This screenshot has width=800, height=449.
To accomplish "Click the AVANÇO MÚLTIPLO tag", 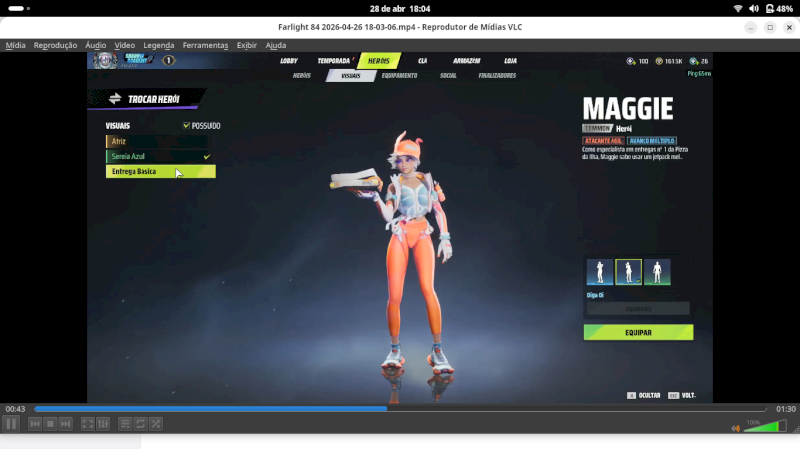I will (652, 141).
